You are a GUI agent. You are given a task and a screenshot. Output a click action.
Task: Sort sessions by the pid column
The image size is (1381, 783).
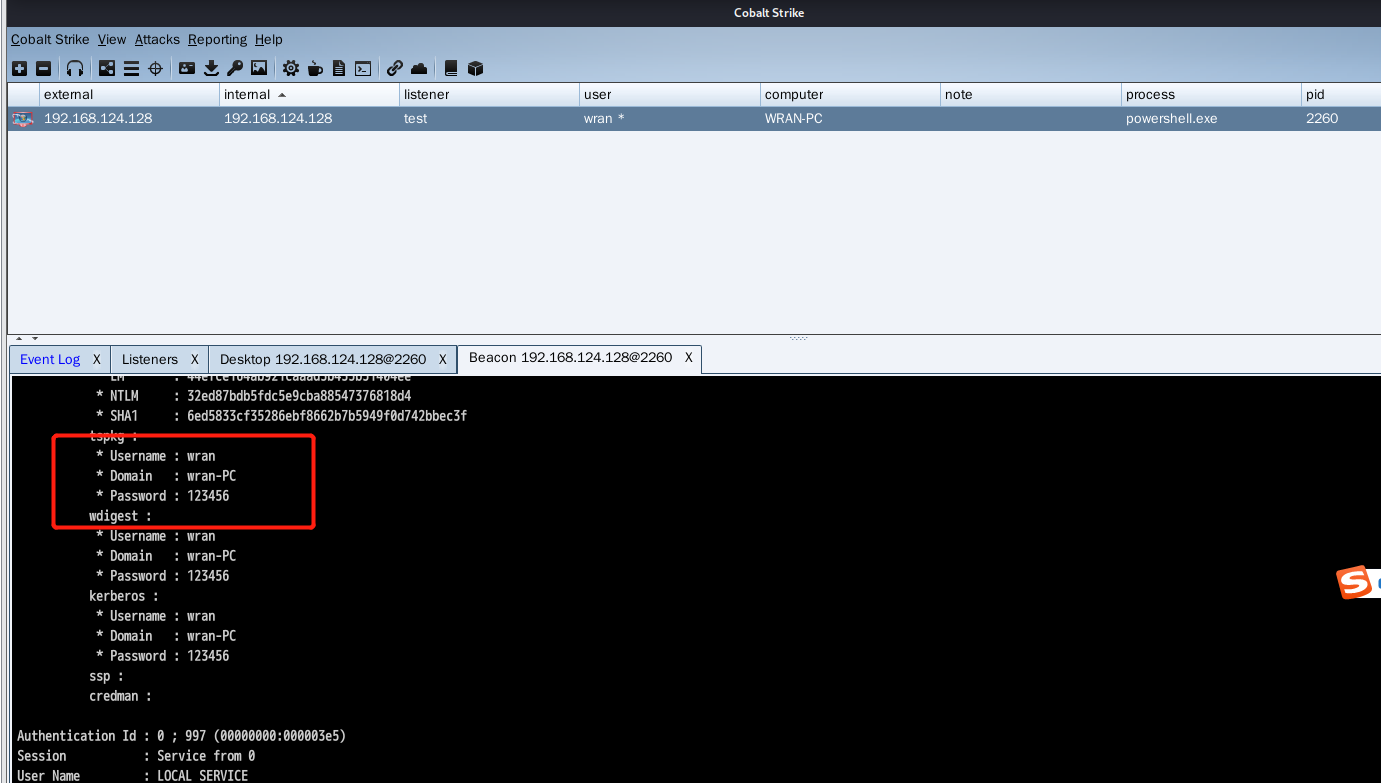click(x=1341, y=95)
